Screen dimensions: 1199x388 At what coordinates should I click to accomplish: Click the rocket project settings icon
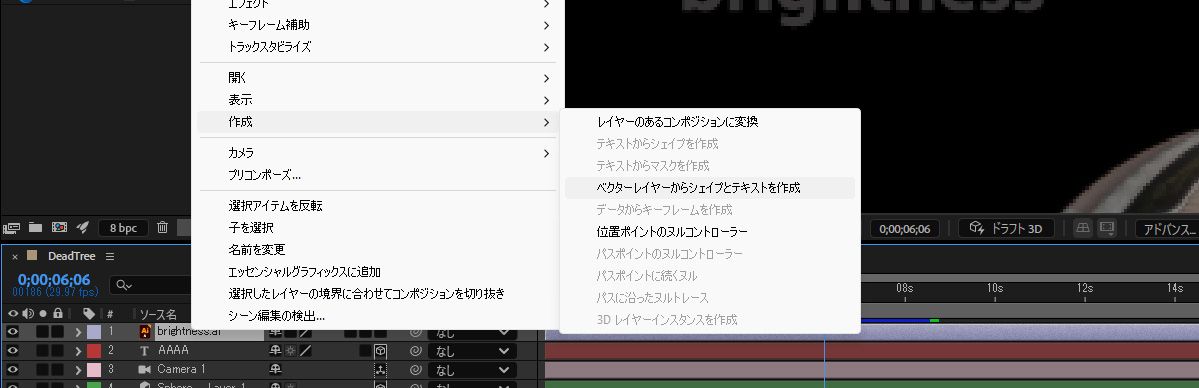83,227
